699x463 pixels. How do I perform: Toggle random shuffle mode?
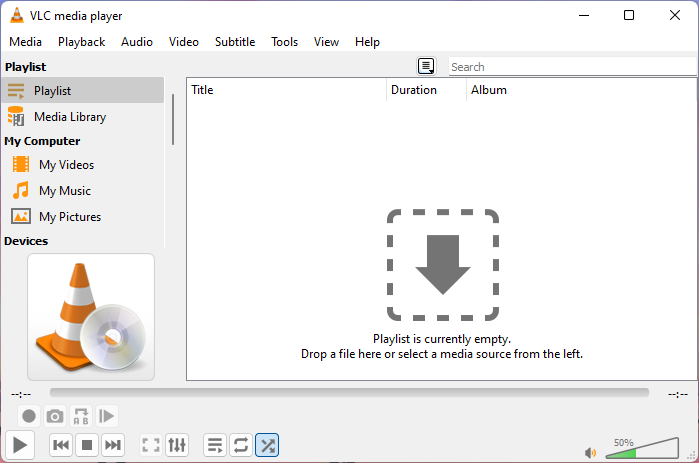[x=267, y=445]
